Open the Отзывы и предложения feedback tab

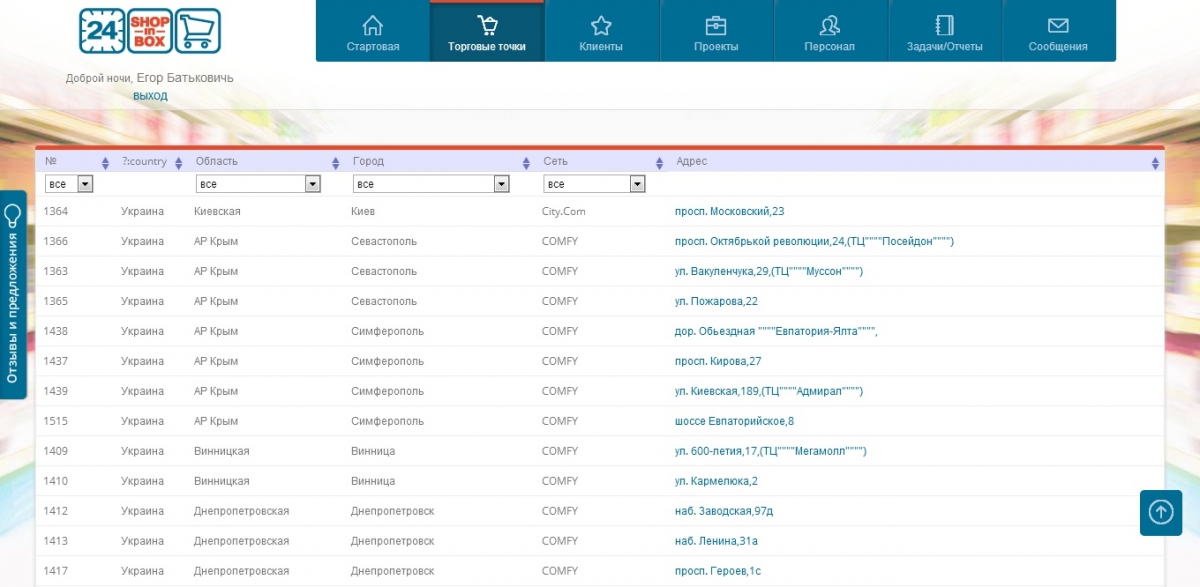[13, 295]
